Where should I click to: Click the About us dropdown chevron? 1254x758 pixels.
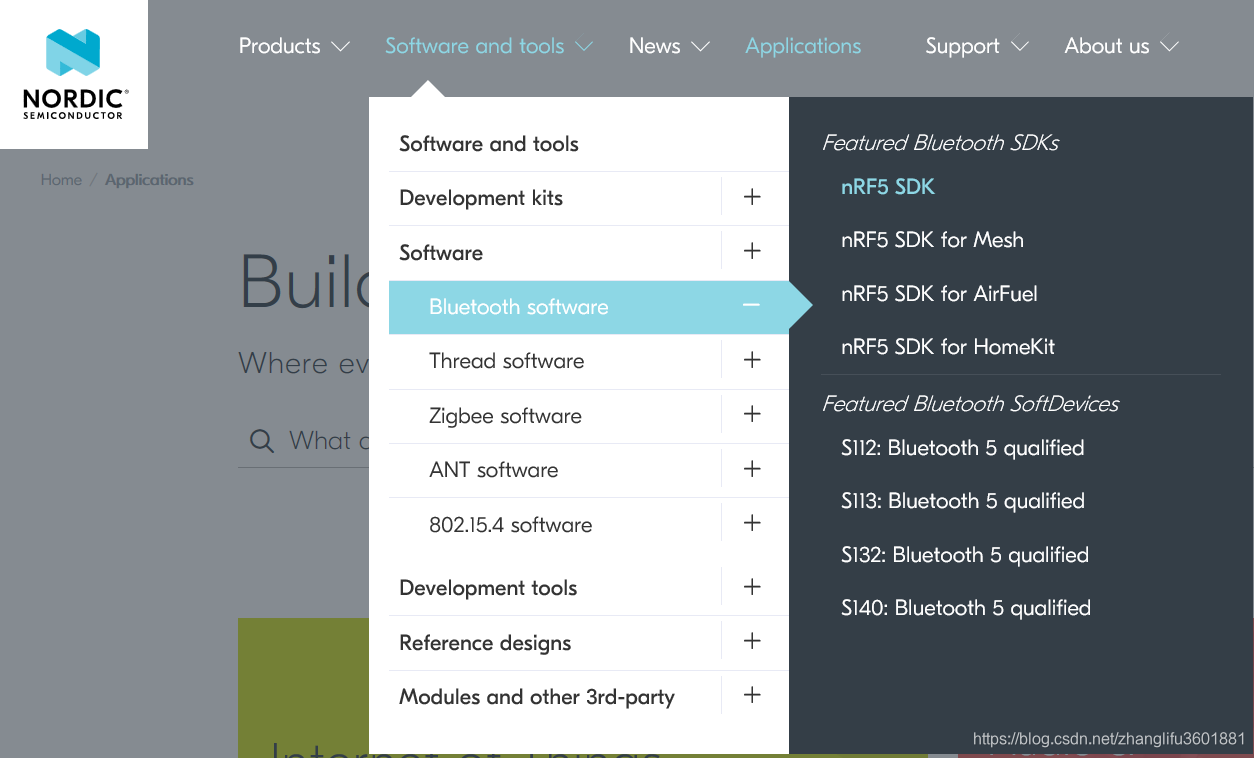pos(1170,47)
